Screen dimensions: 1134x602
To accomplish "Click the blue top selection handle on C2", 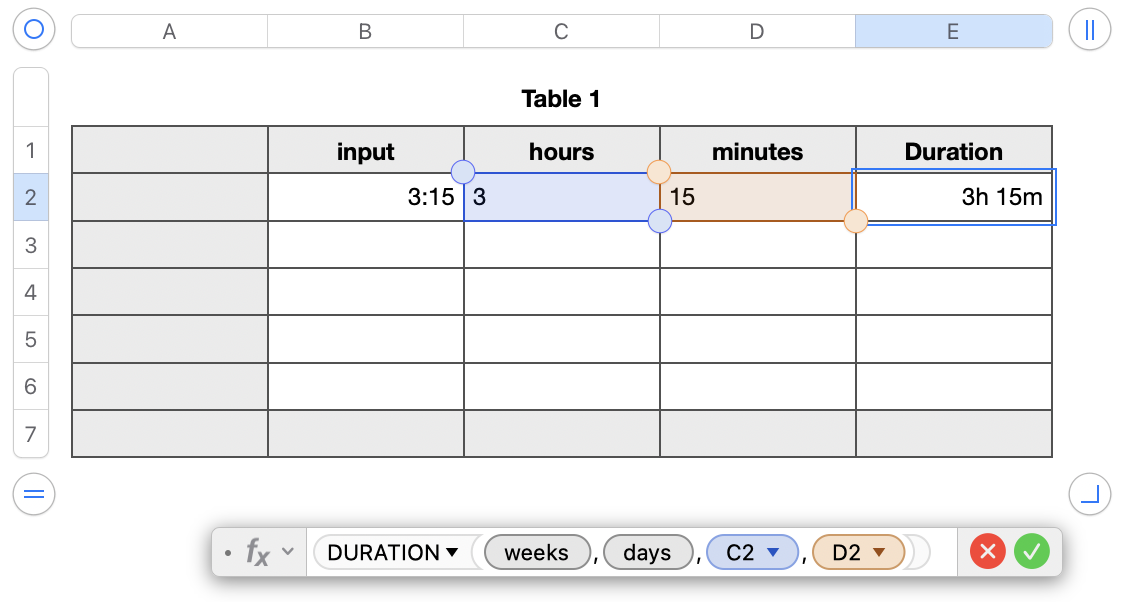I will [x=464, y=172].
